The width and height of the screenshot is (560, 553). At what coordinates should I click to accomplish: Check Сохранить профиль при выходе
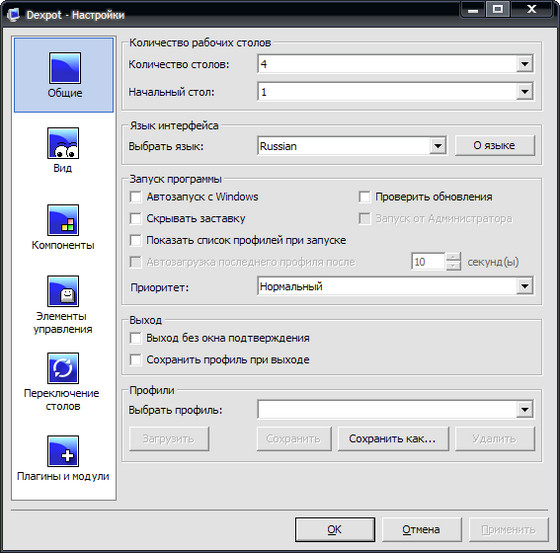pyautogui.click(x=136, y=360)
